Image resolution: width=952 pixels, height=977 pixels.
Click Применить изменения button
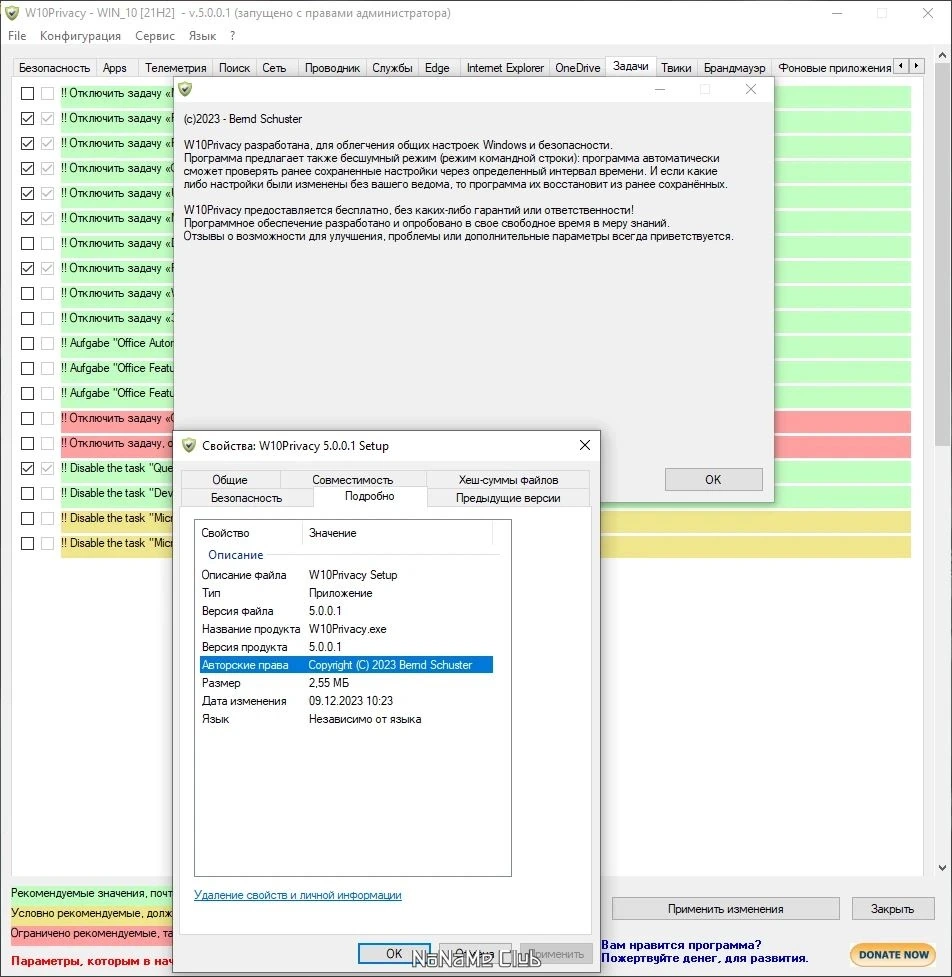pyautogui.click(x=725, y=909)
